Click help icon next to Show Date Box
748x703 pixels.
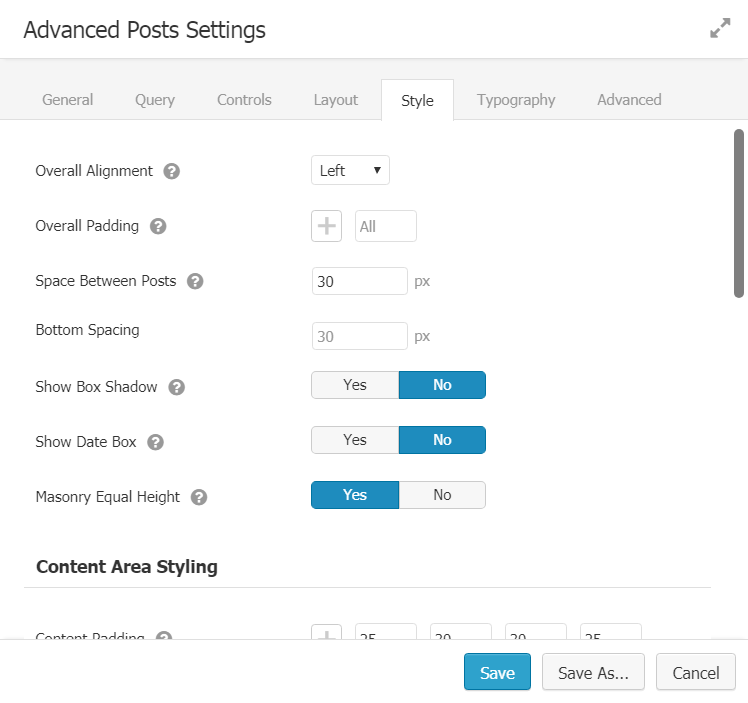pos(156,442)
